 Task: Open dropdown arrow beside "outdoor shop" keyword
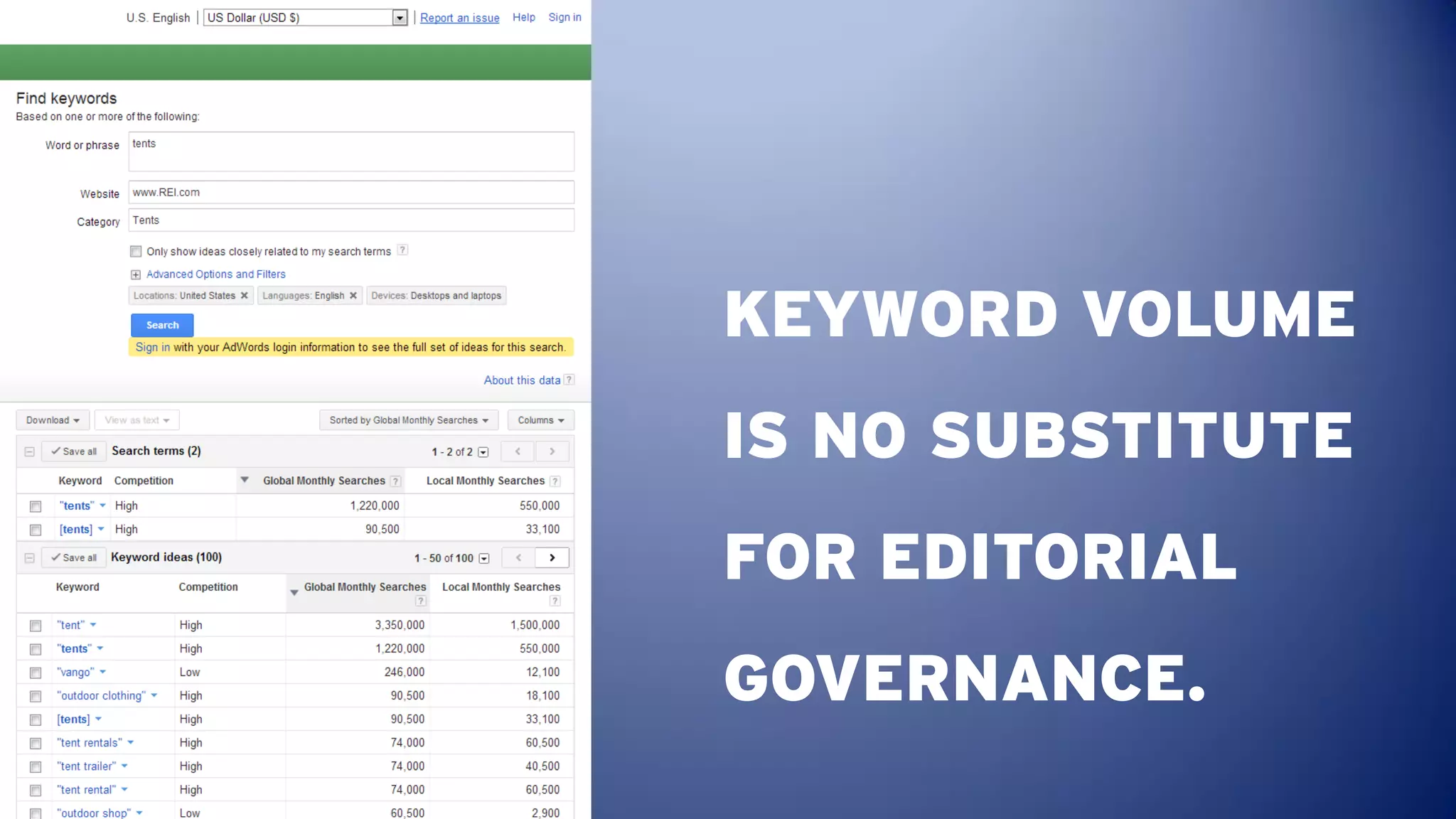pyautogui.click(x=139, y=813)
